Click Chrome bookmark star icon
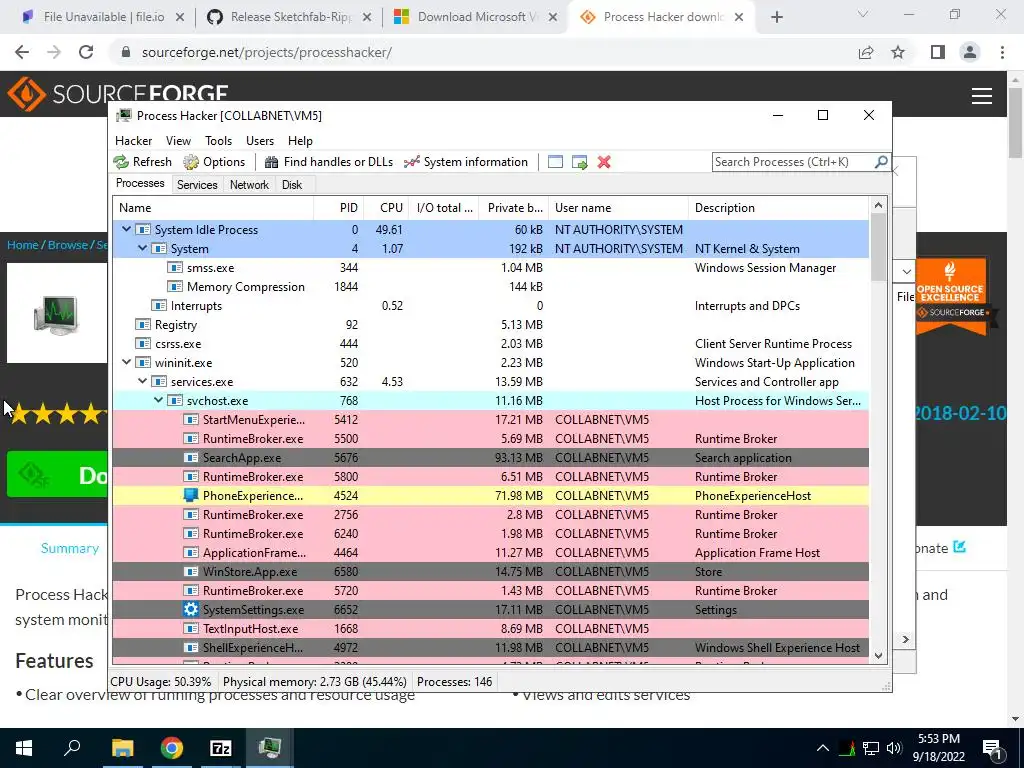The image size is (1024, 768). click(x=898, y=52)
